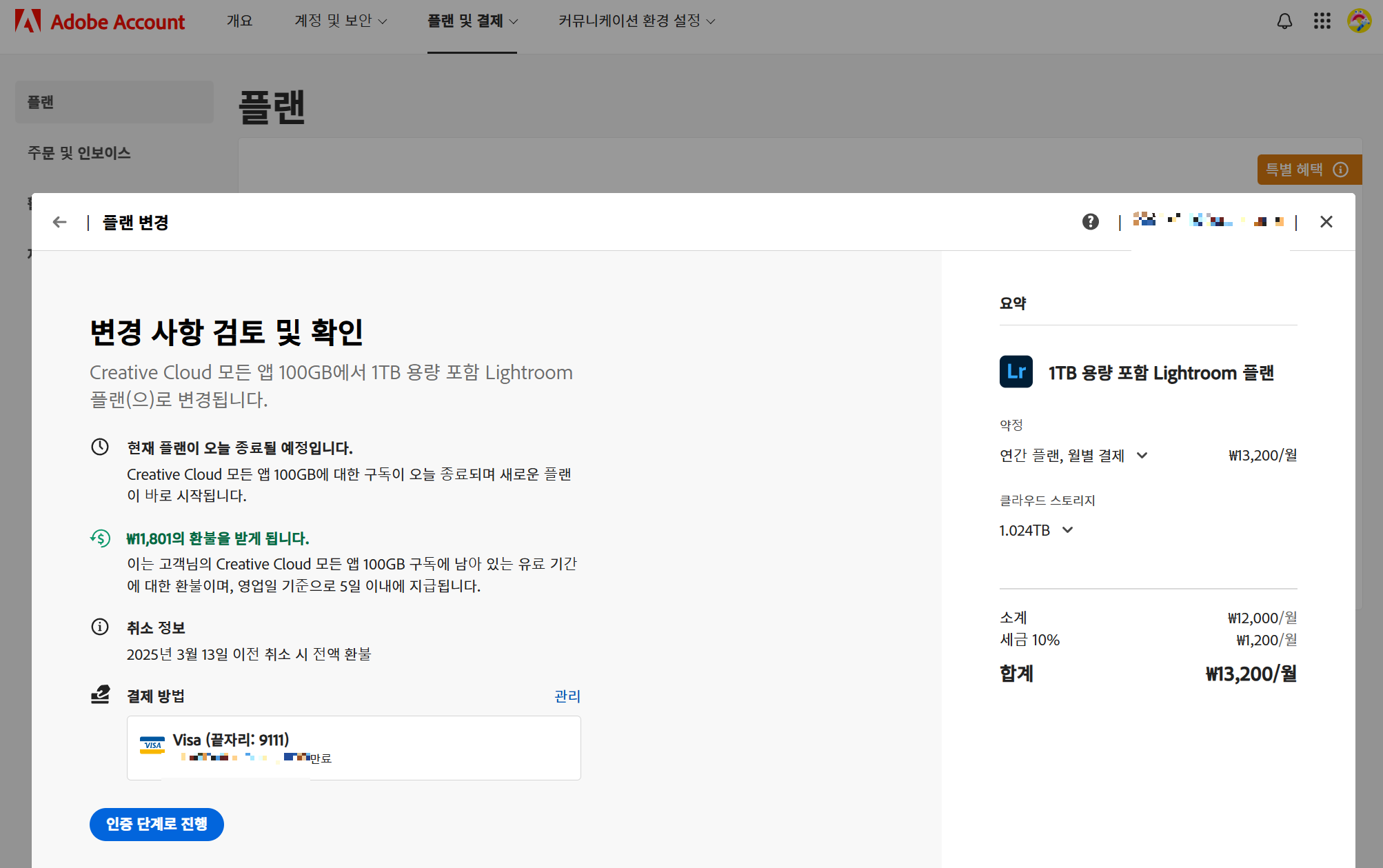Open the help question mark

pos(1090,222)
